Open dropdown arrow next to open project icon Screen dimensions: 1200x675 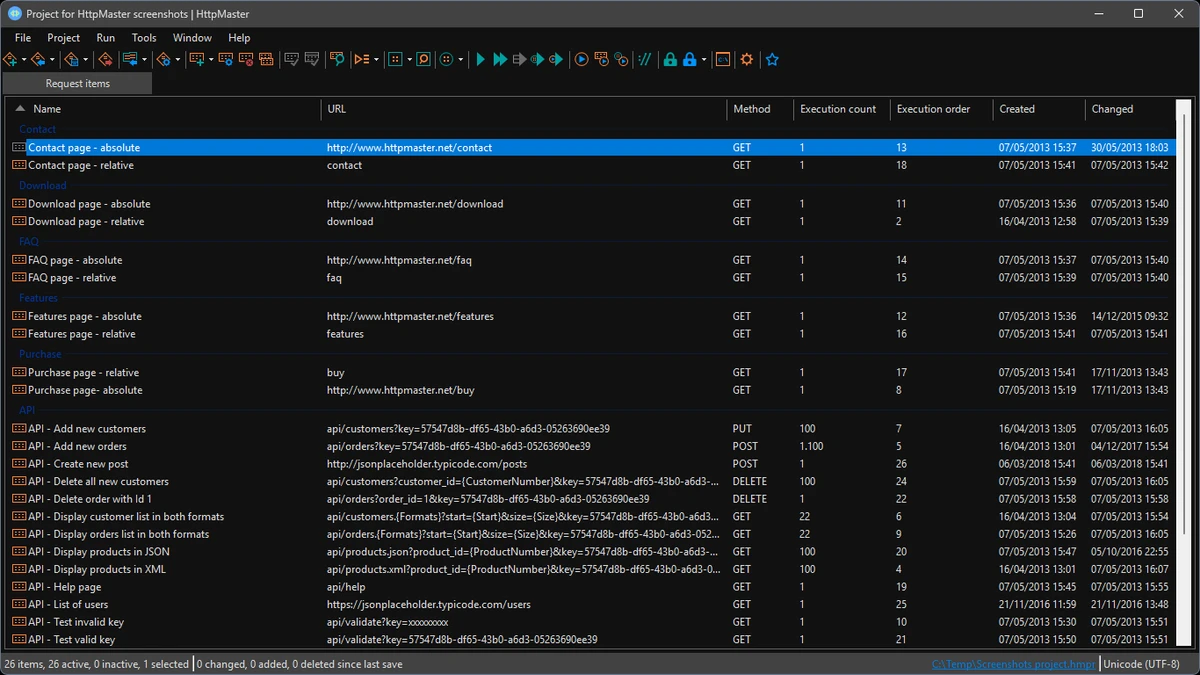[x=52, y=60]
